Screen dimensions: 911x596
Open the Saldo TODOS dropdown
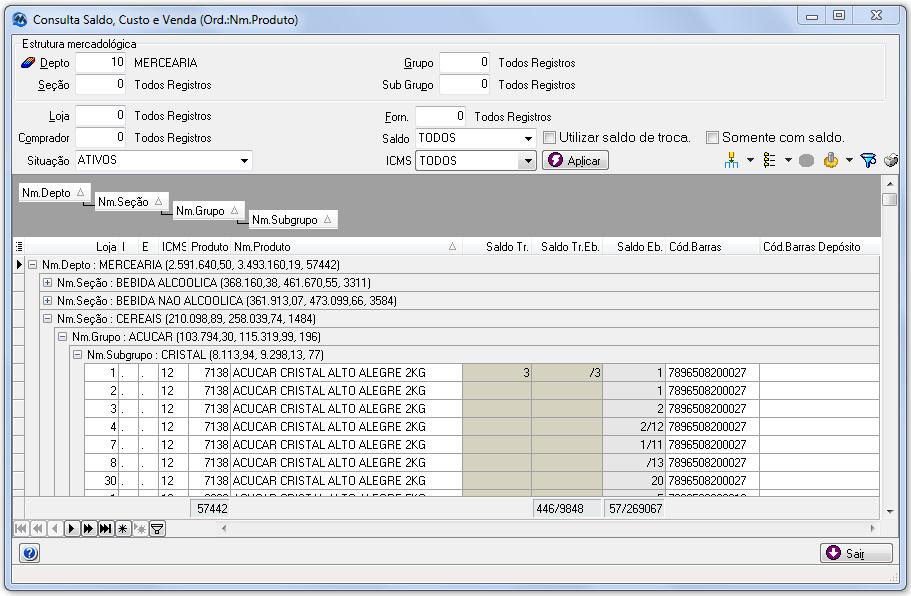point(528,138)
